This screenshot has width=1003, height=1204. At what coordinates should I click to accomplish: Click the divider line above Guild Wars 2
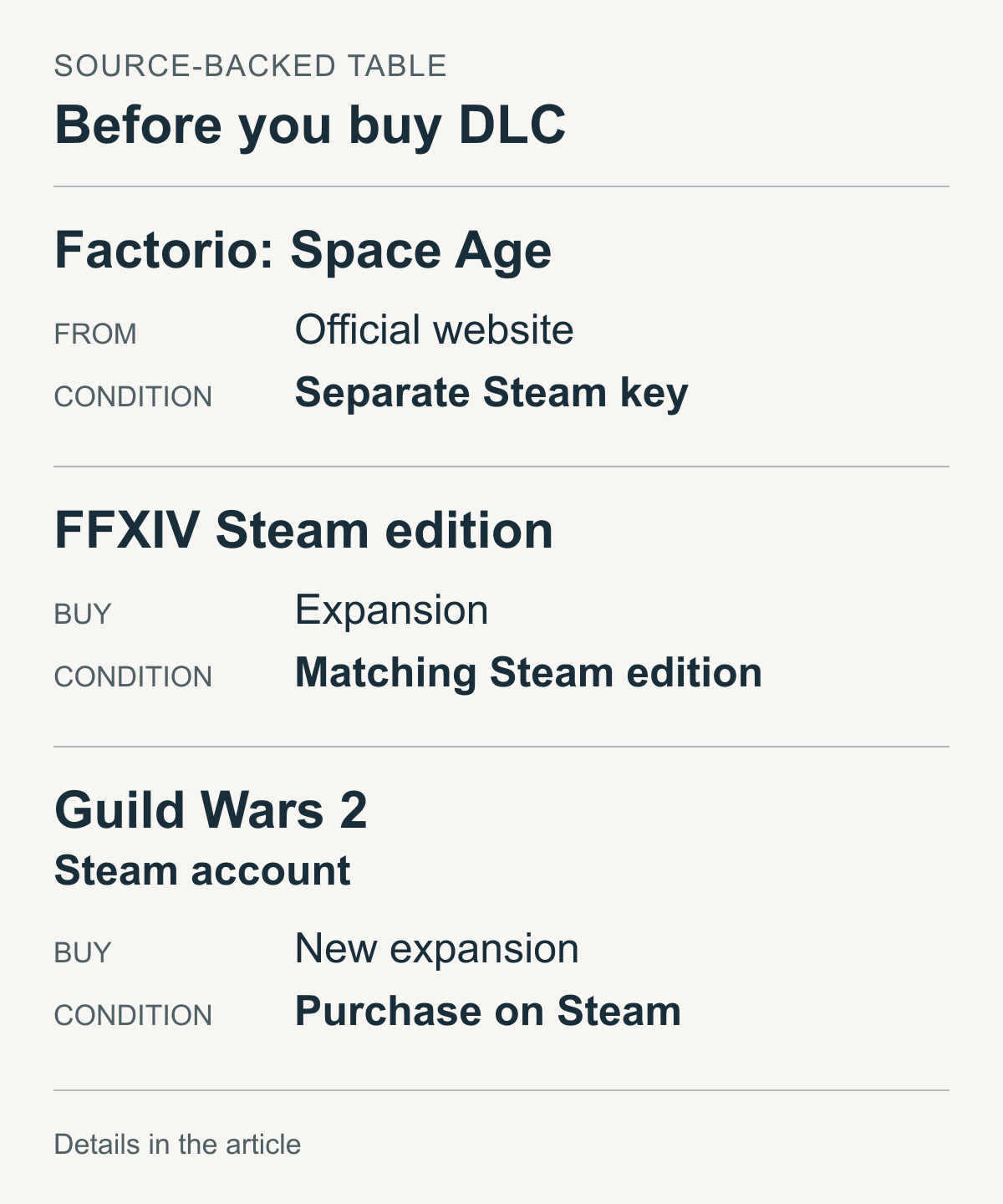[501, 747]
